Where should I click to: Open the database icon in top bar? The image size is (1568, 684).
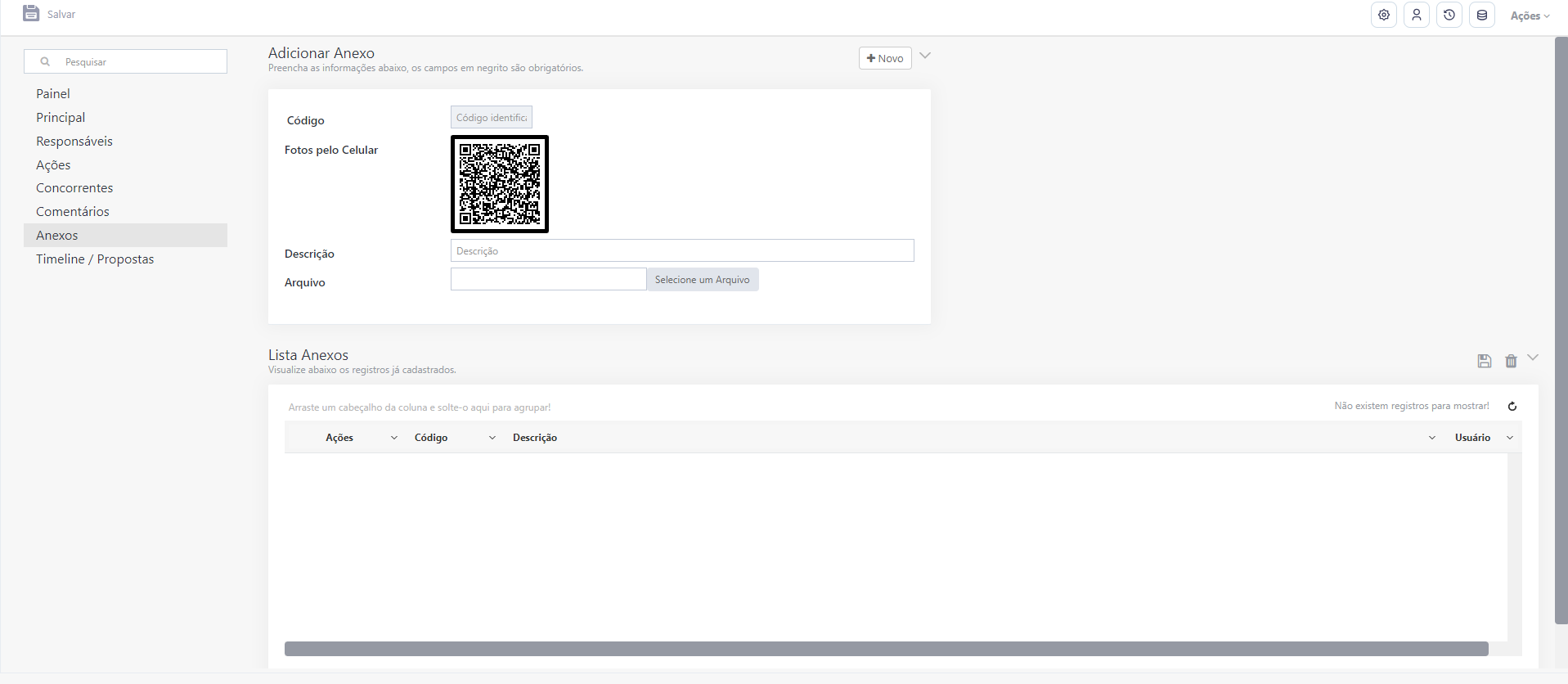1482,15
